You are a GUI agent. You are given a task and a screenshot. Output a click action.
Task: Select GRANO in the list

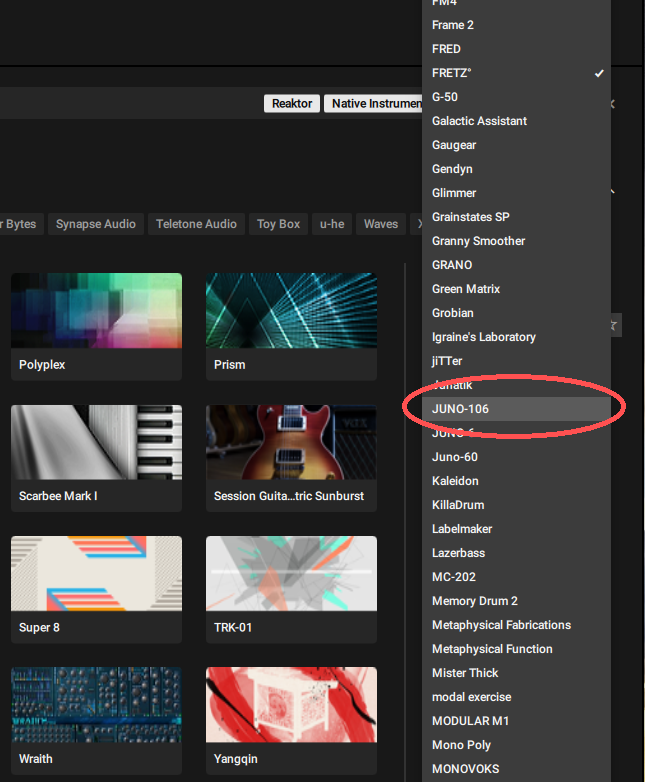516,265
